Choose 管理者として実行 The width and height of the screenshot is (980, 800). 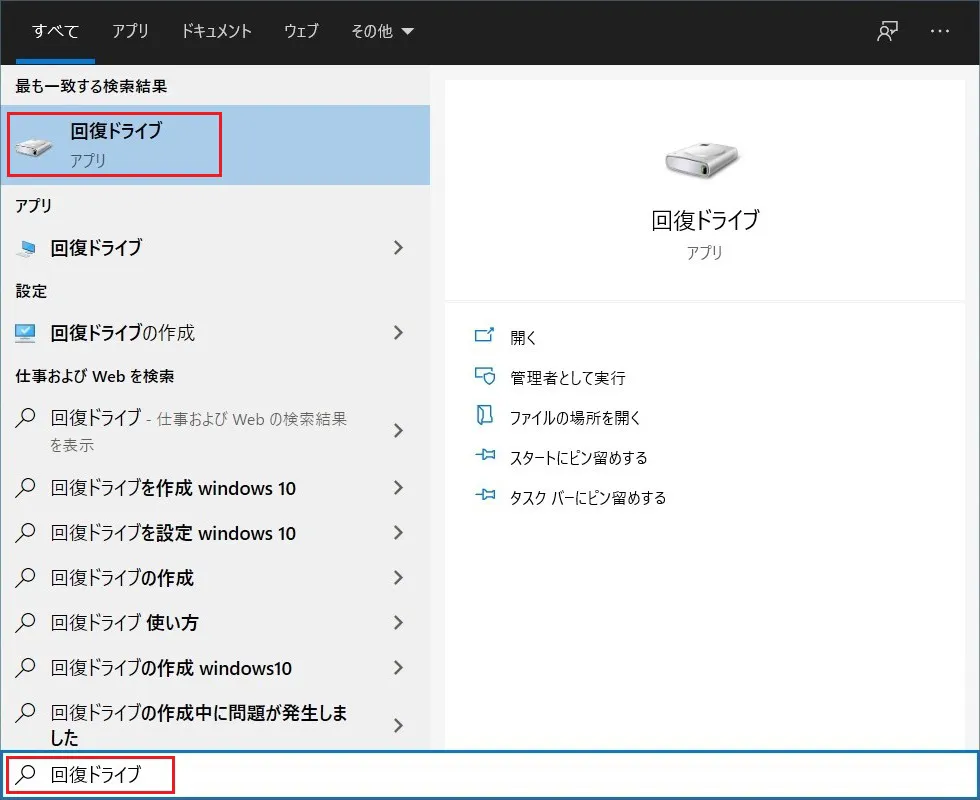coord(568,378)
